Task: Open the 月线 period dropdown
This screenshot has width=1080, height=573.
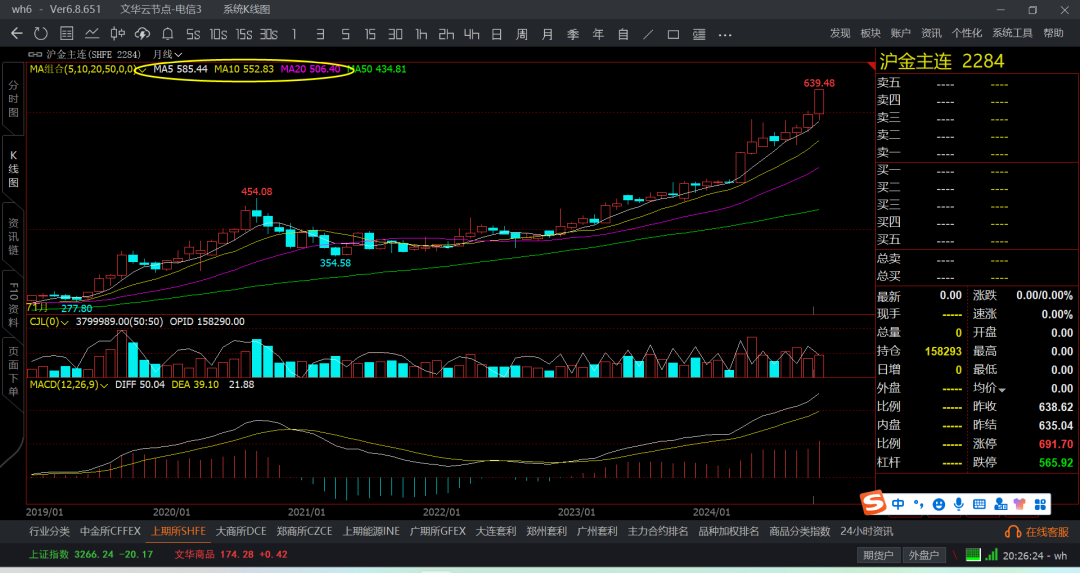Action: (x=167, y=54)
